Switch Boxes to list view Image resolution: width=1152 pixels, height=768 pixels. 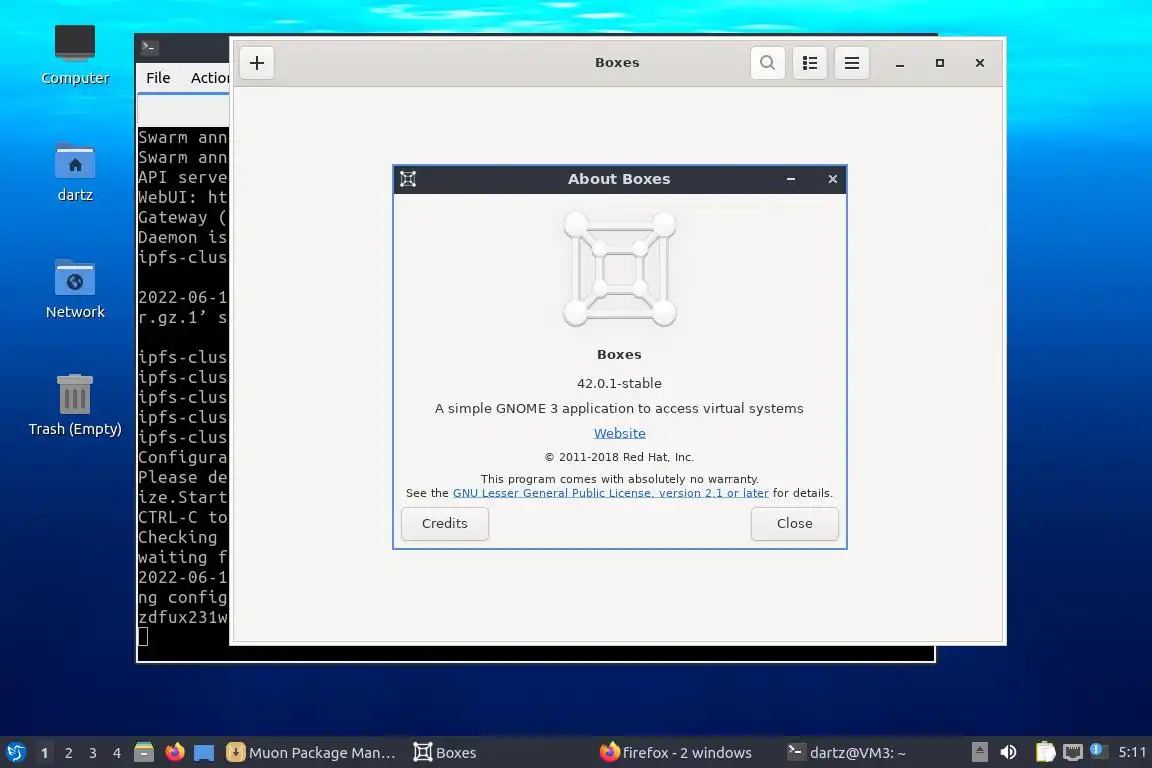(810, 63)
